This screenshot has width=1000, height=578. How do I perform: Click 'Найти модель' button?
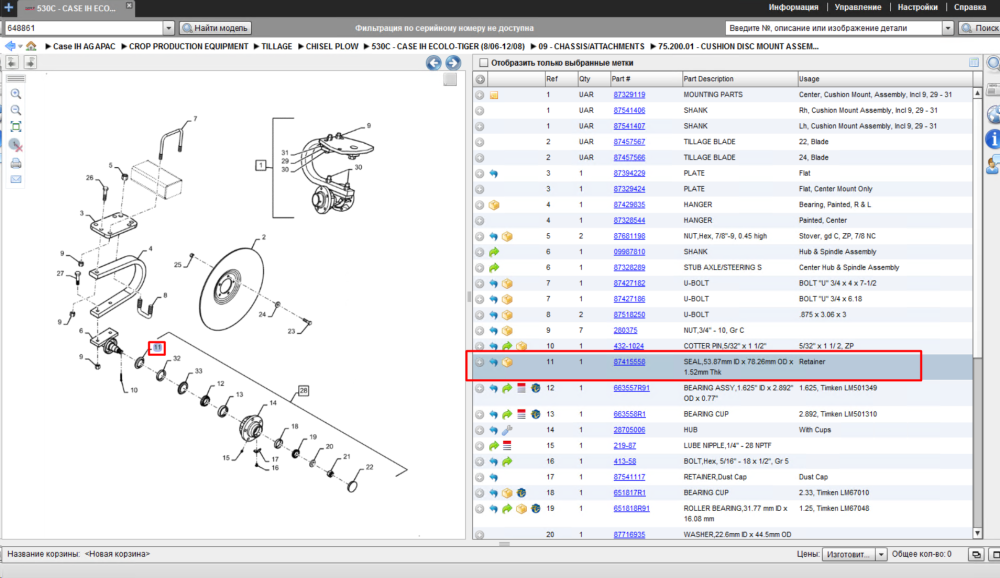[x=216, y=28]
